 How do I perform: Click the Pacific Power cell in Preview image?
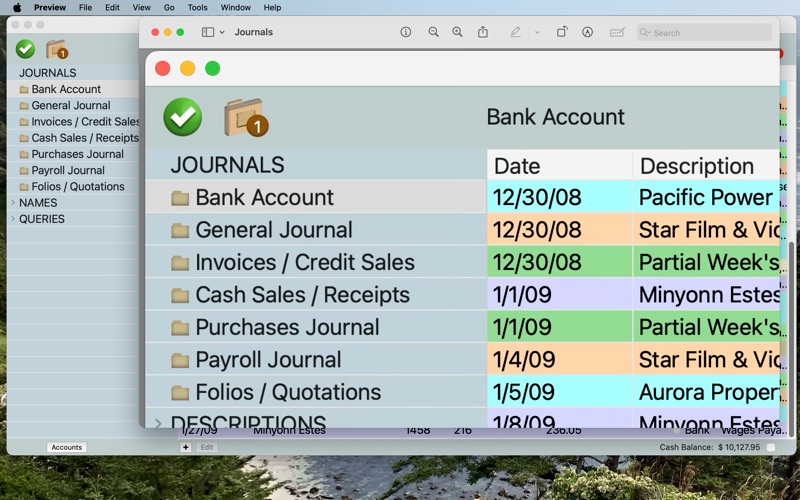[706, 197]
